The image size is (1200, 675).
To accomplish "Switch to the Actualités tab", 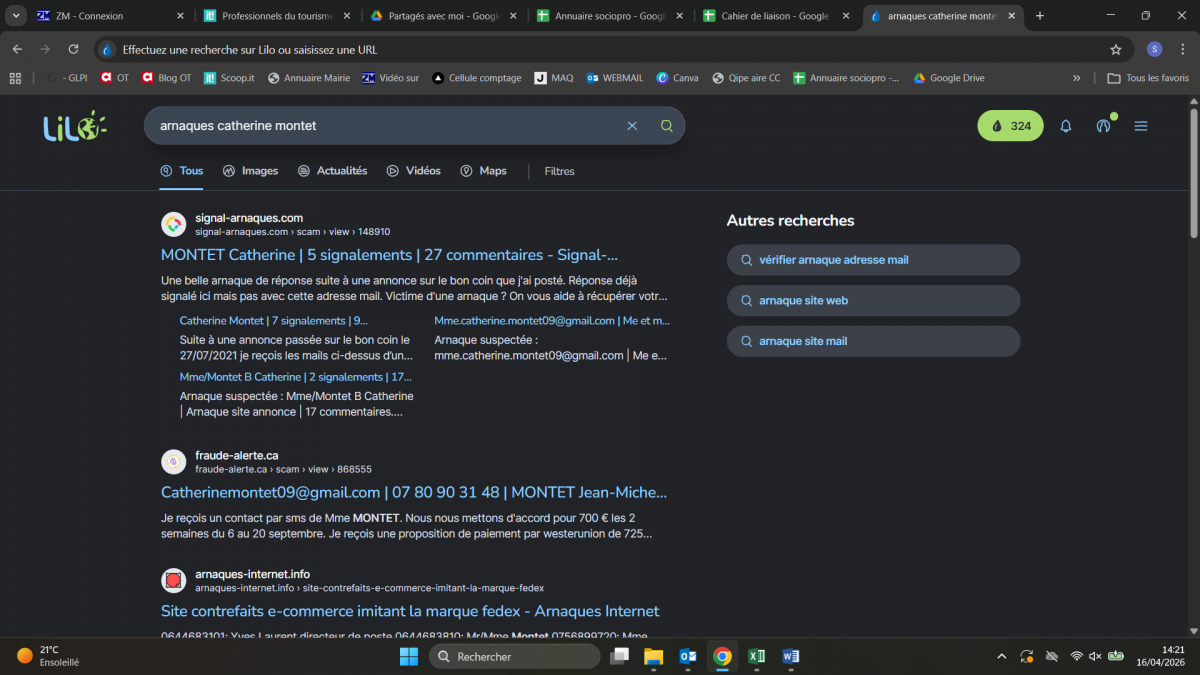I will point(332,171).
